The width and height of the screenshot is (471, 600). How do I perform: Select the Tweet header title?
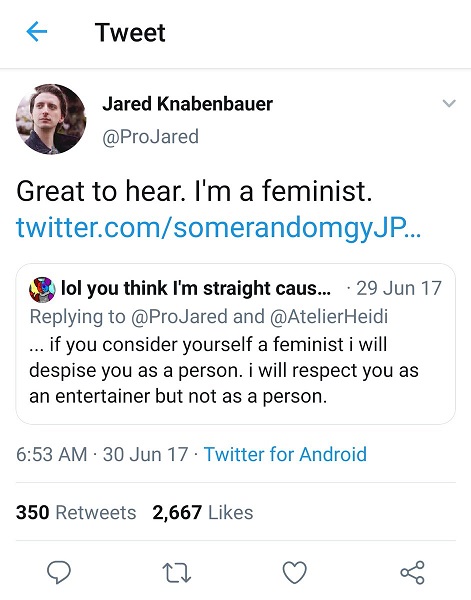point(130,32)
